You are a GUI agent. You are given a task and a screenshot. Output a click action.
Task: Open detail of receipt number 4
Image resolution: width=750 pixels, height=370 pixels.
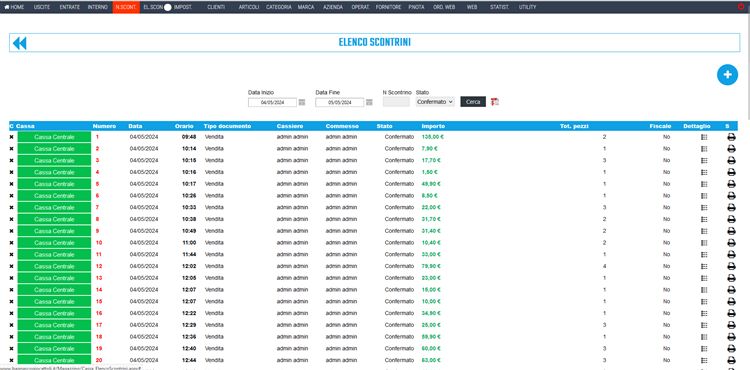[704, 172]
